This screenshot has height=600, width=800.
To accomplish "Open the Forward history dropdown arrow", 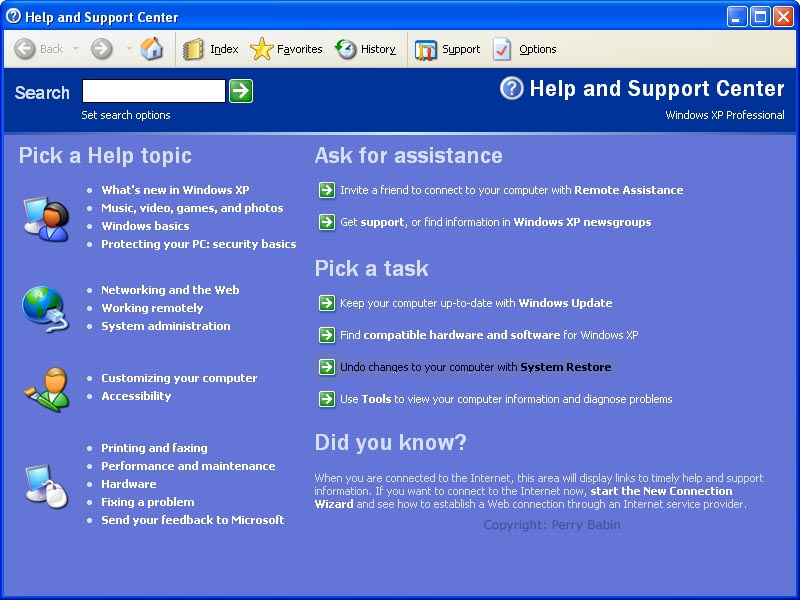I will [x=129, y=49].
